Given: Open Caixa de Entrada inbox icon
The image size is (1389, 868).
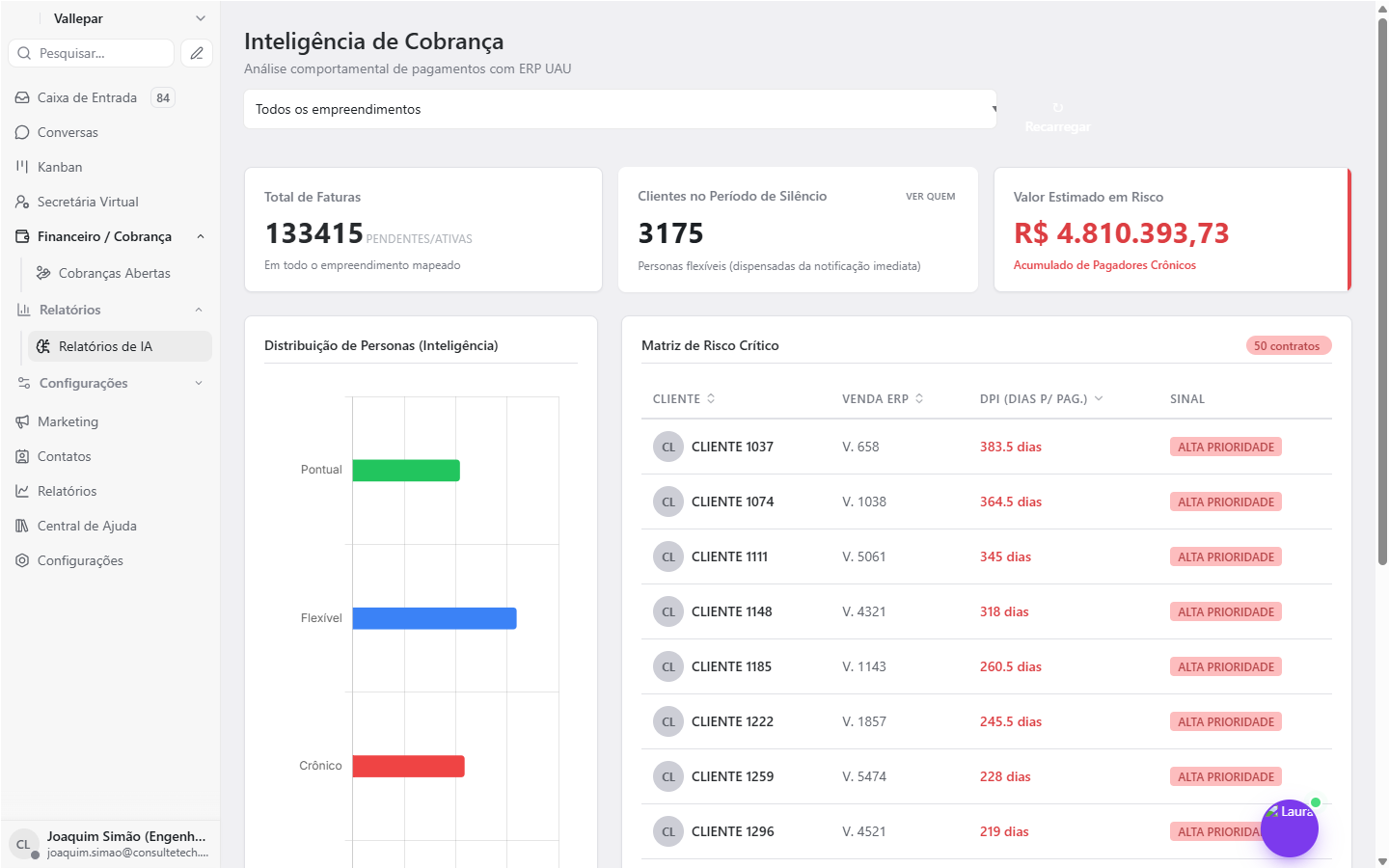Looking at the screenshot, I should click(x=22, y=97).
